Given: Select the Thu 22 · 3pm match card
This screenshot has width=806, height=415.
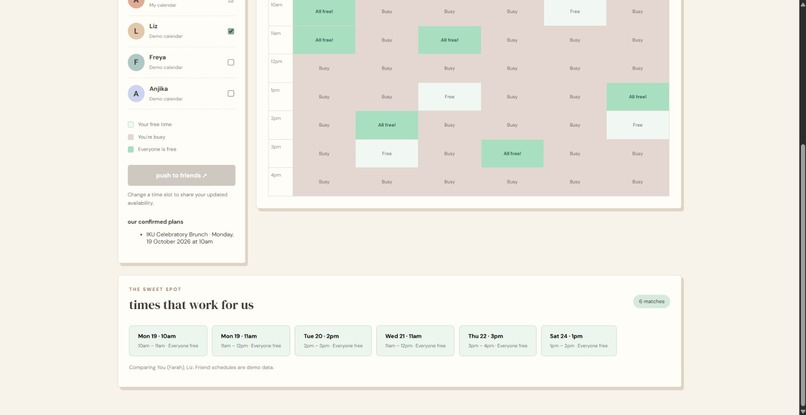Looking at the screenshot, I should (498, 340).
